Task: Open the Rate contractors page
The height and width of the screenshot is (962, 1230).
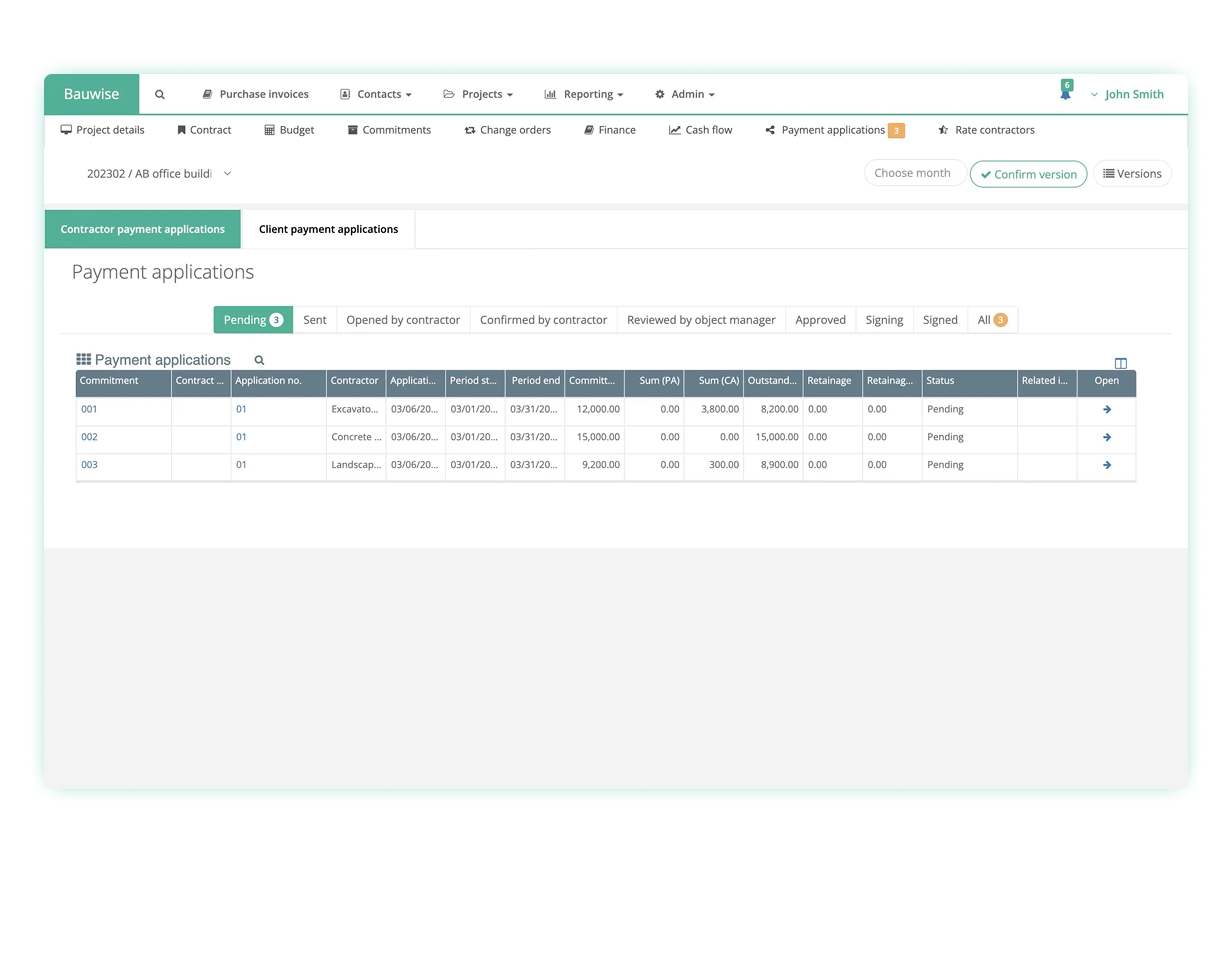Action: (985, 130)
